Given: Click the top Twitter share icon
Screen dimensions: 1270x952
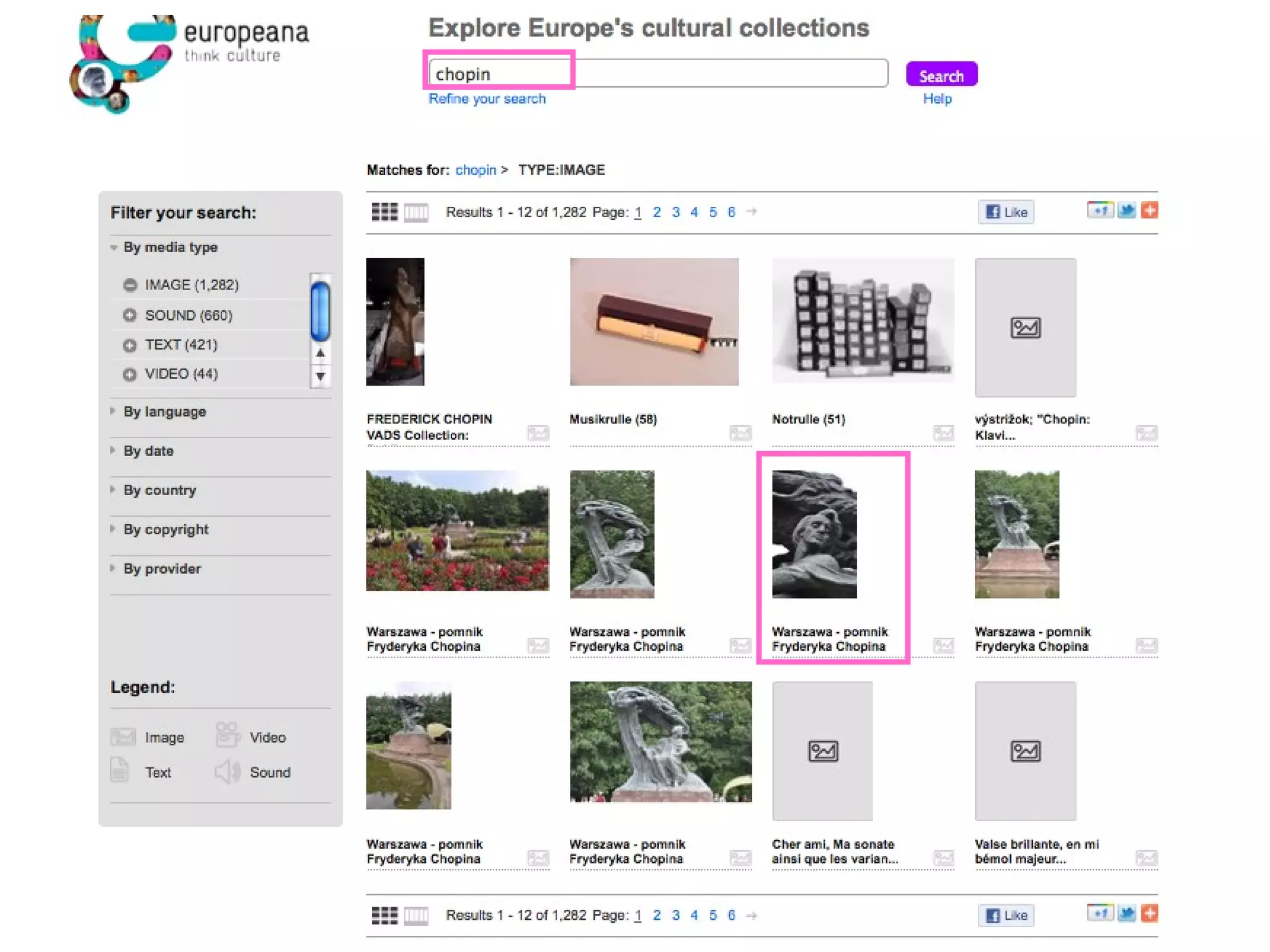Looking at the screenshot, I should click(1126, 211).
